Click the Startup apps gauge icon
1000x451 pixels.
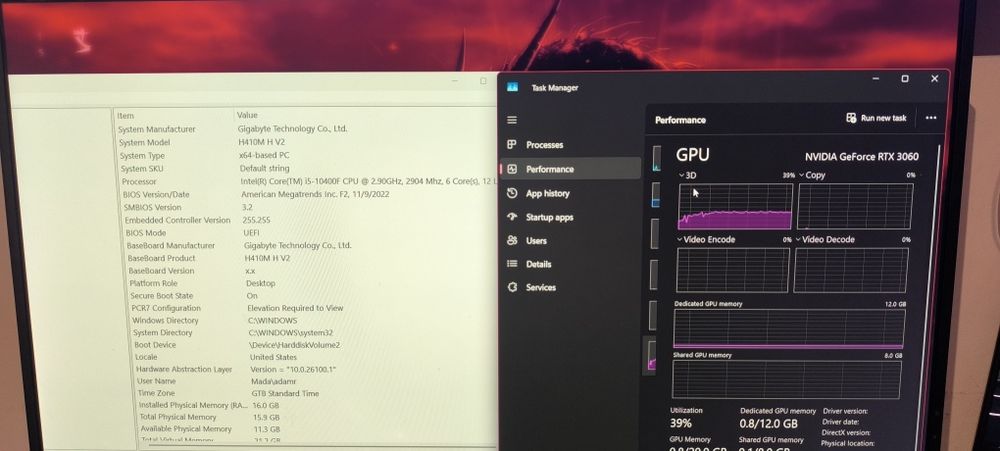tap(512, 217)
